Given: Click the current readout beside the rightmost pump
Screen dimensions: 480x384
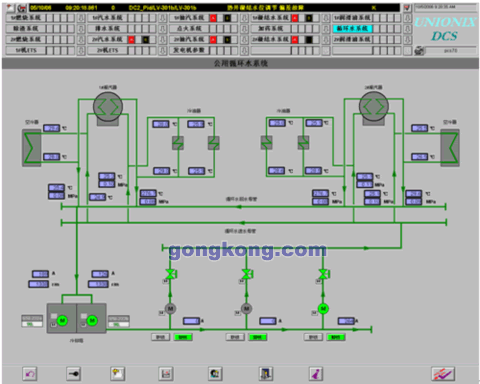Looking at the screenshot, I should (346, 321).
